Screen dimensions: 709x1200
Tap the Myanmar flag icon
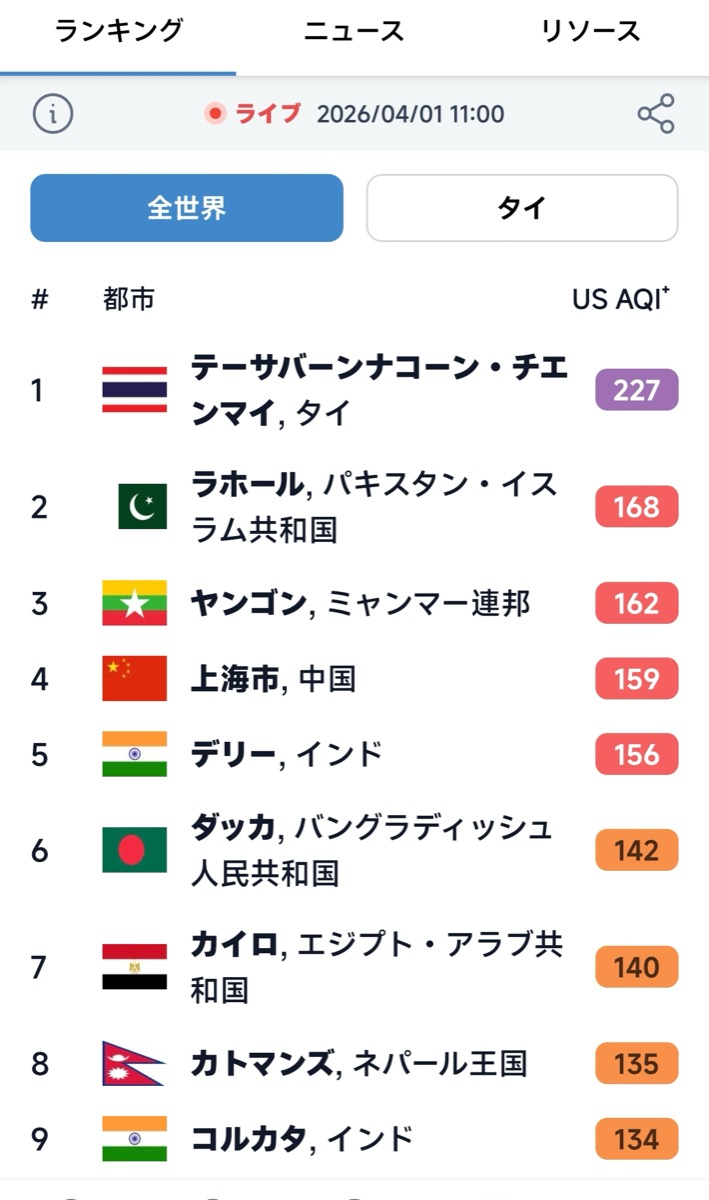[x=134, y=604]
